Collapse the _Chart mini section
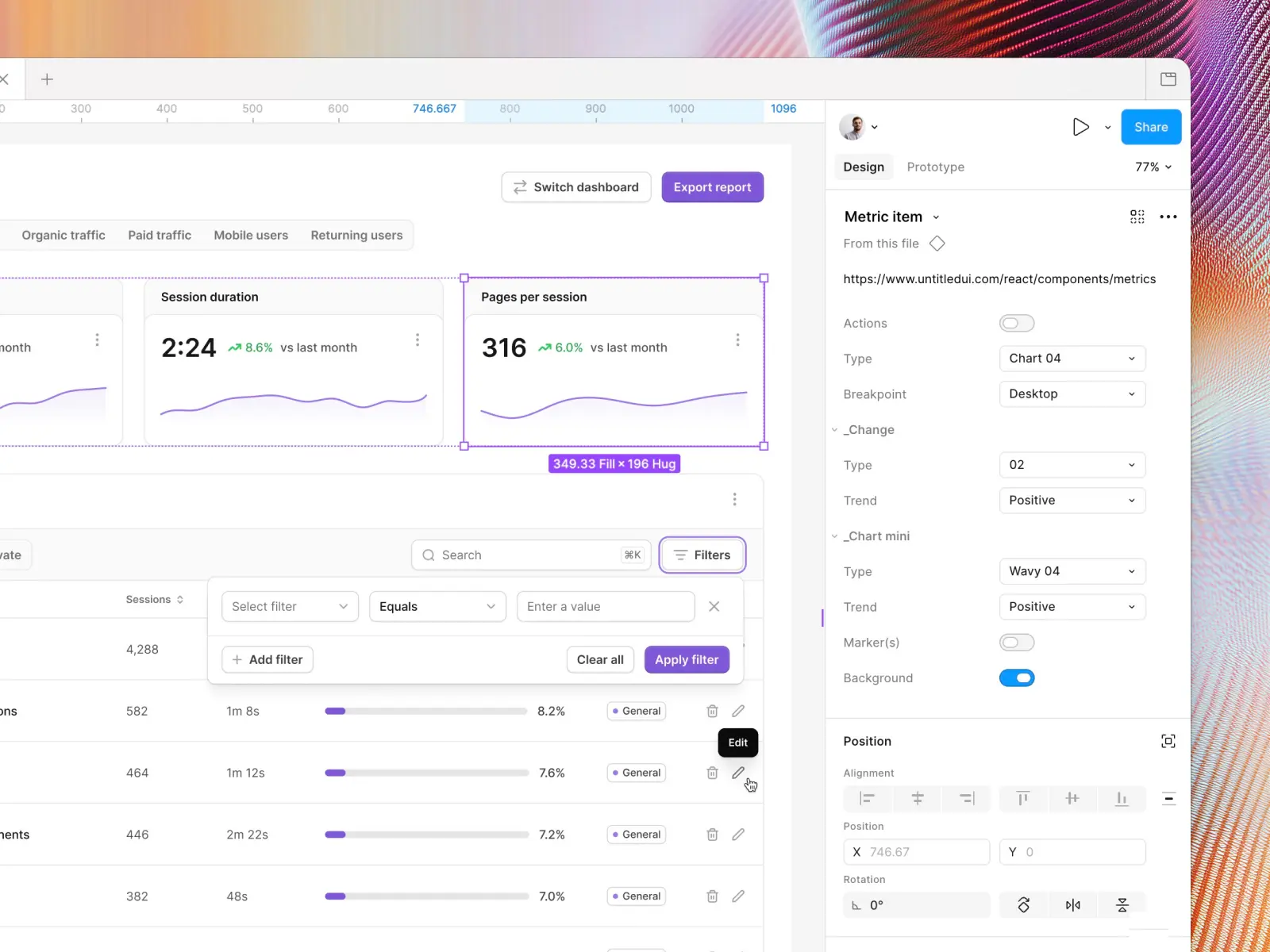Image resolution: width=1270 pixels, height=952 pixels. point(834,536)
